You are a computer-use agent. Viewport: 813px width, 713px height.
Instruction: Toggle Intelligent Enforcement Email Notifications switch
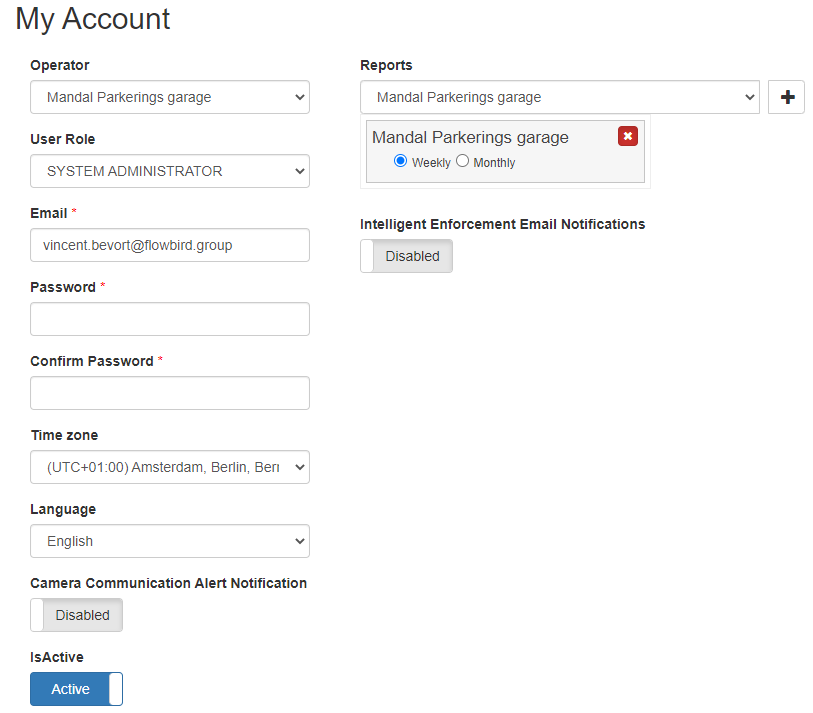click(406, 256)
